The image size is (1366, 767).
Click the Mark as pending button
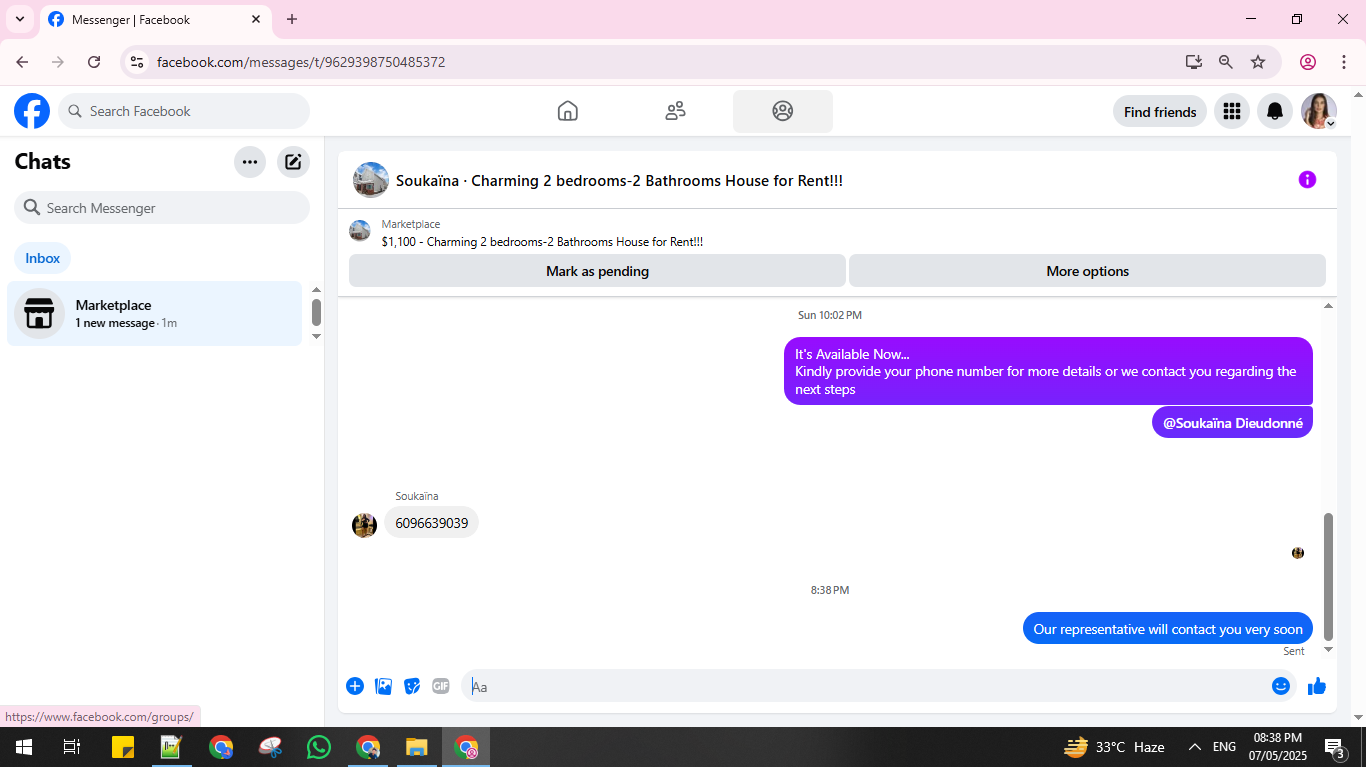[x=597, y=271]
